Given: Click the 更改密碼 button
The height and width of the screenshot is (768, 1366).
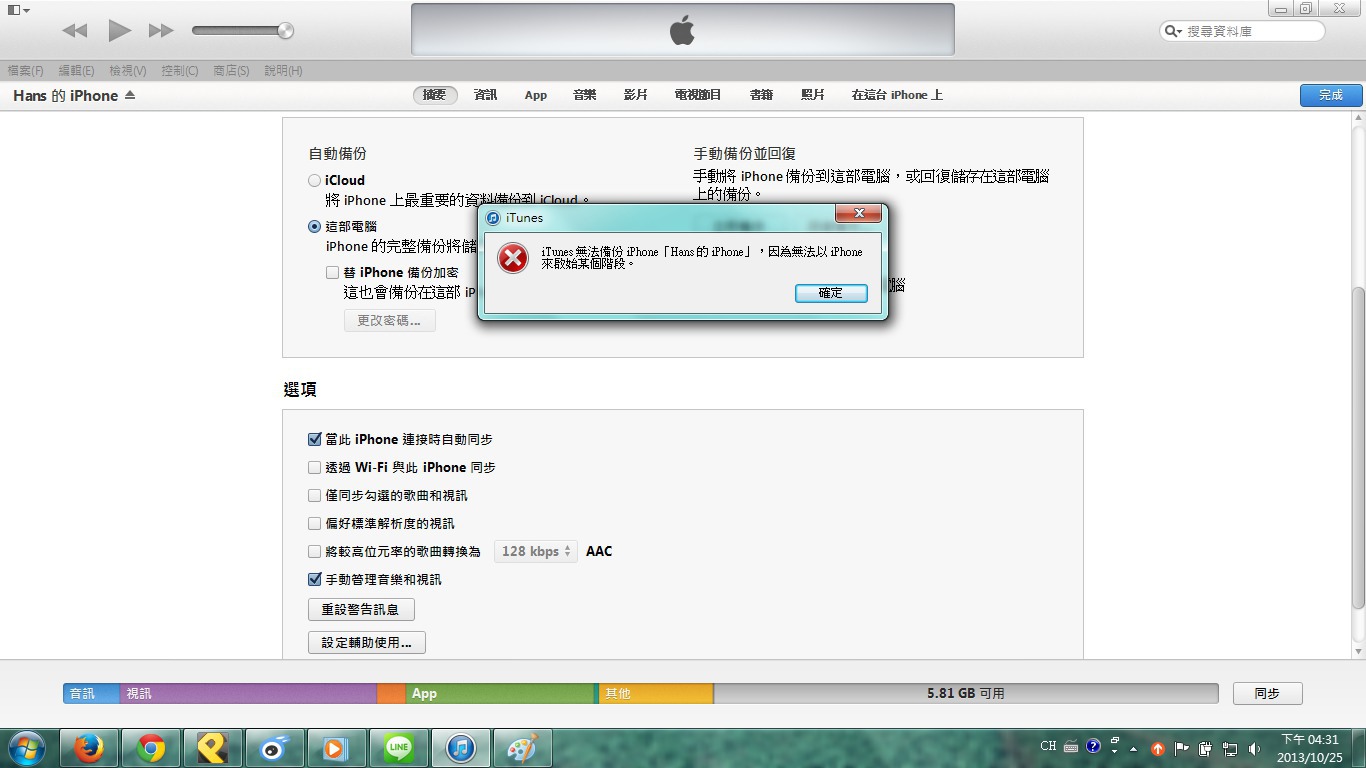Looking at the screenshot, I should coord(389,321).
